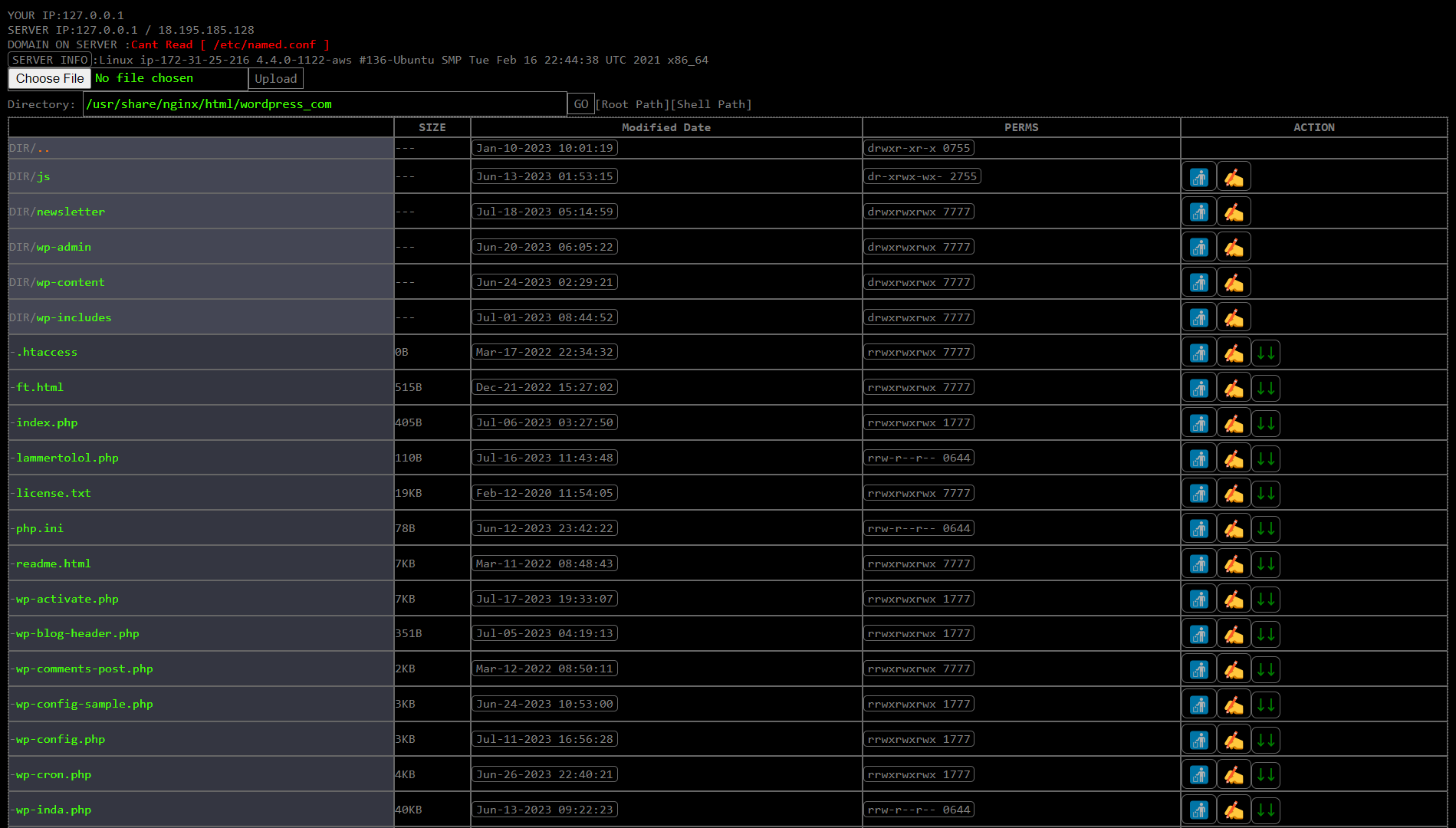Open the php.ini file link
This screenshot has height=828, width=1456.
40,528
